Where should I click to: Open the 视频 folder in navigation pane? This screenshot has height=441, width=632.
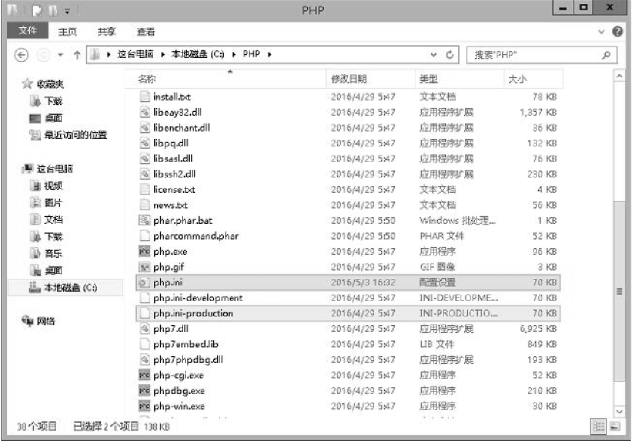pos(53,185)
